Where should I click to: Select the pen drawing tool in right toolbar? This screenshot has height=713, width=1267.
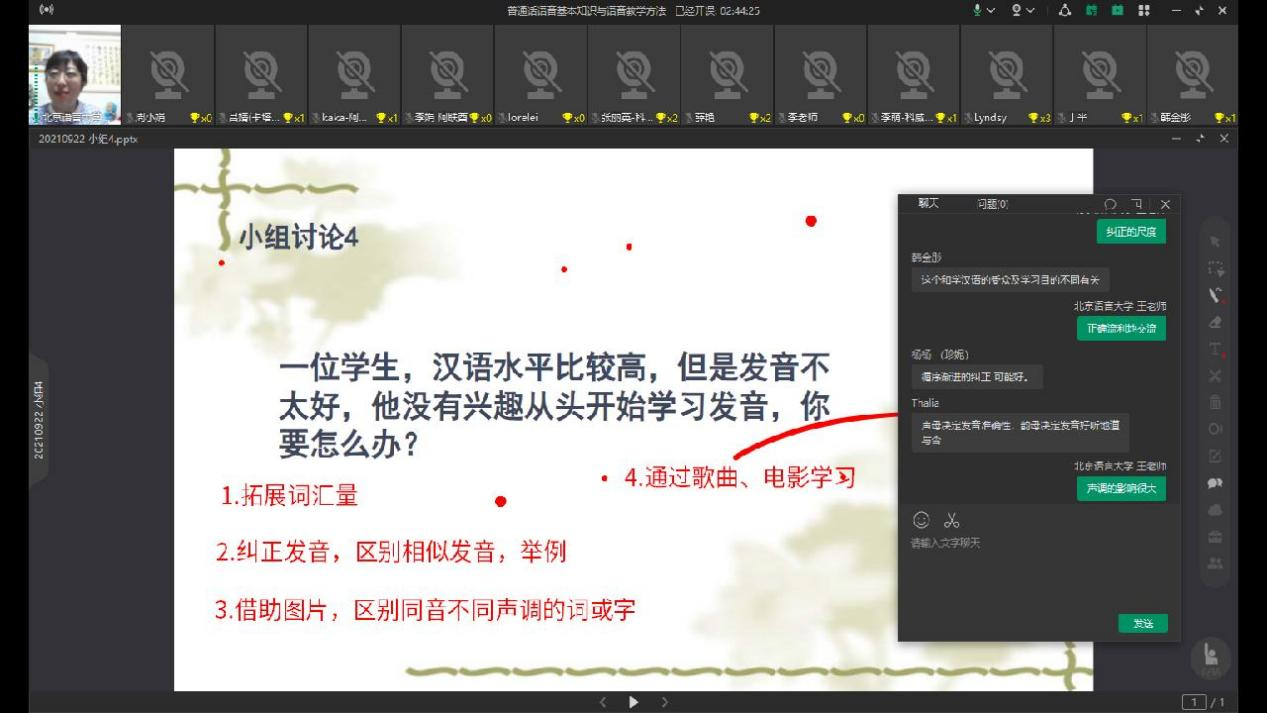click(1215, 295)
